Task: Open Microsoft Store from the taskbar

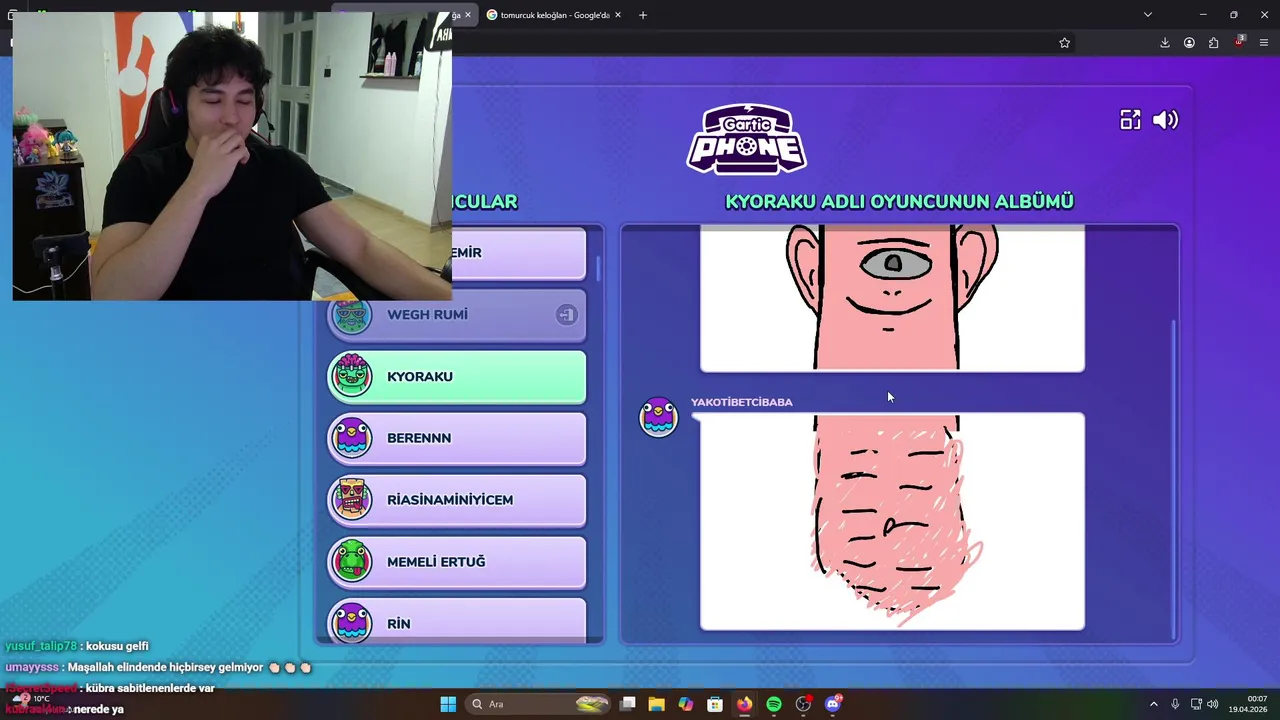Action: [715, 704]
